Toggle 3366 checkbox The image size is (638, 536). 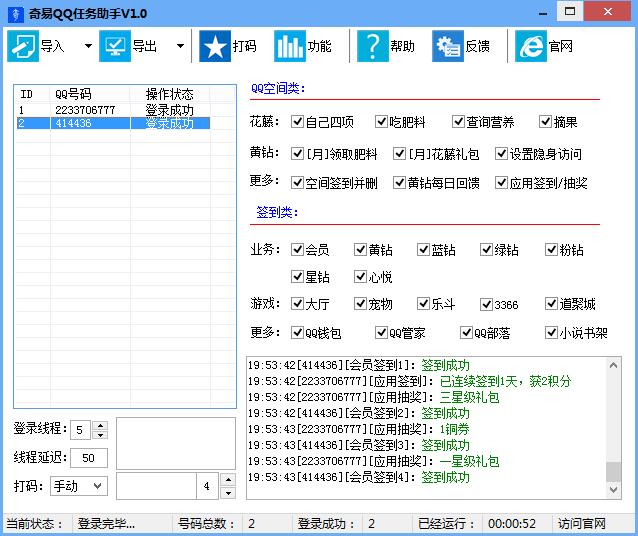pyautogui.click(x=487, y=304)
